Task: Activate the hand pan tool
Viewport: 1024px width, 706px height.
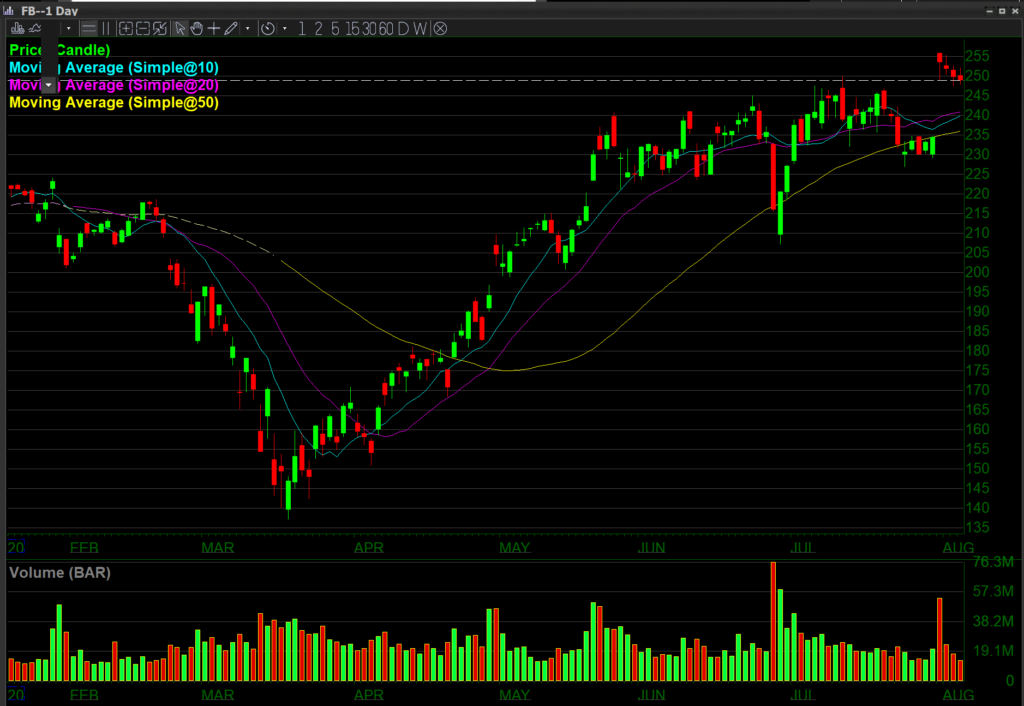Action: click(x=197, y=28)
